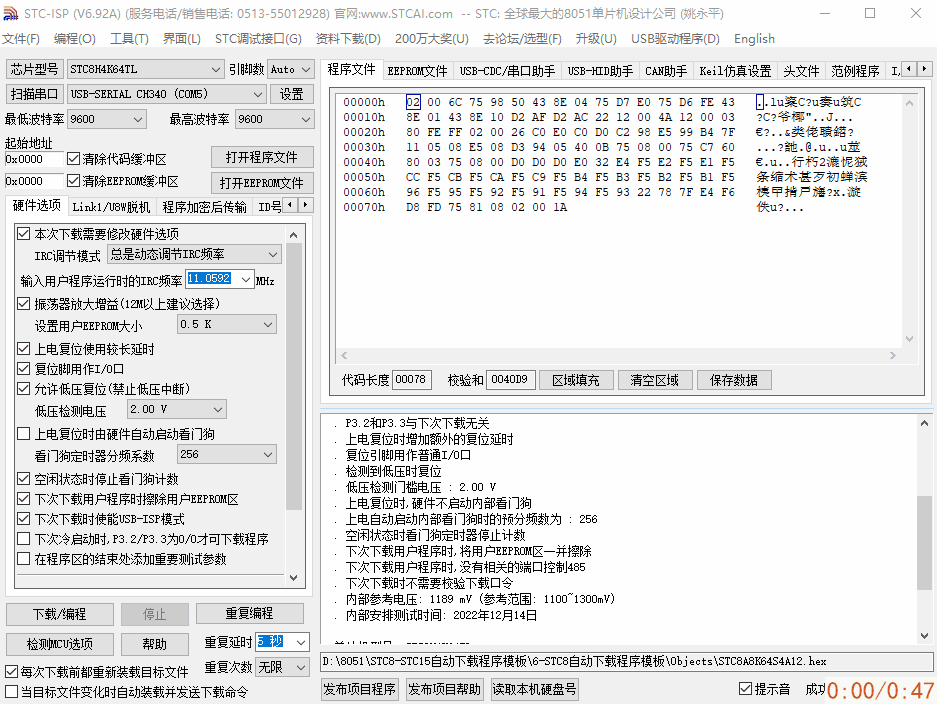Enable 上电复位时由硬件自动启动看门狗

[23, 434]
